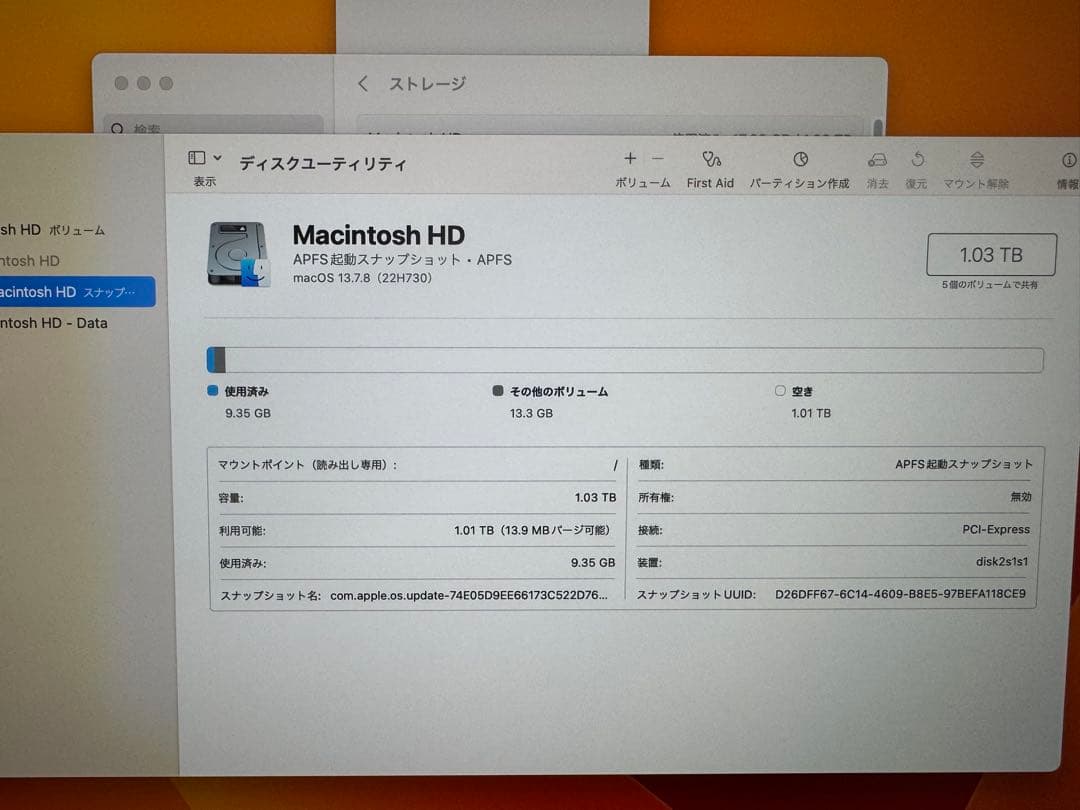The width and height of the screenshot is (1080, 810).
Task: Toggle the その他のボリューム legend indicator
Action: click(497, 391)
